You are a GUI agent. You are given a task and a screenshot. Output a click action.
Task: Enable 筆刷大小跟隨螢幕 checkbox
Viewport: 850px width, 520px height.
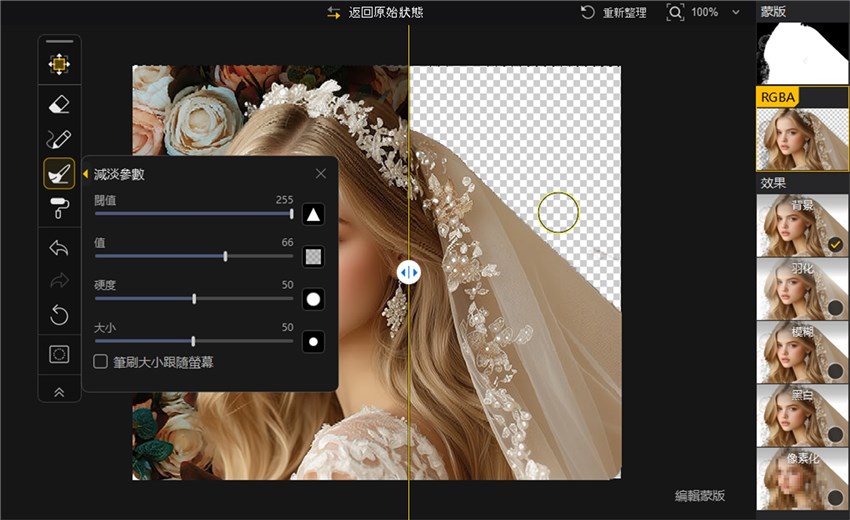pos(100,362)
